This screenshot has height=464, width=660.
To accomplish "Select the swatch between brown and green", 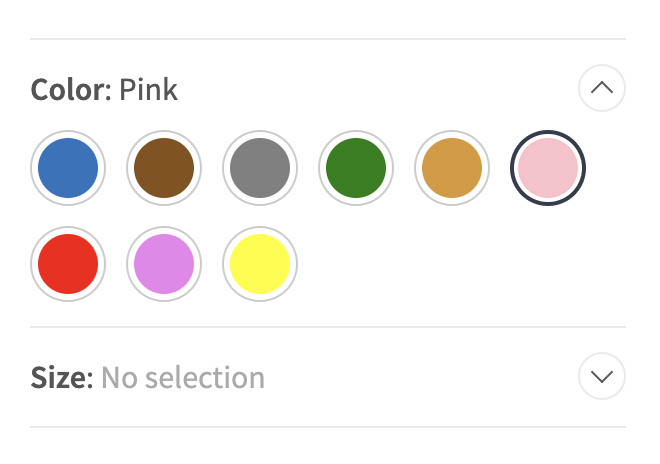I will point(260,168).
